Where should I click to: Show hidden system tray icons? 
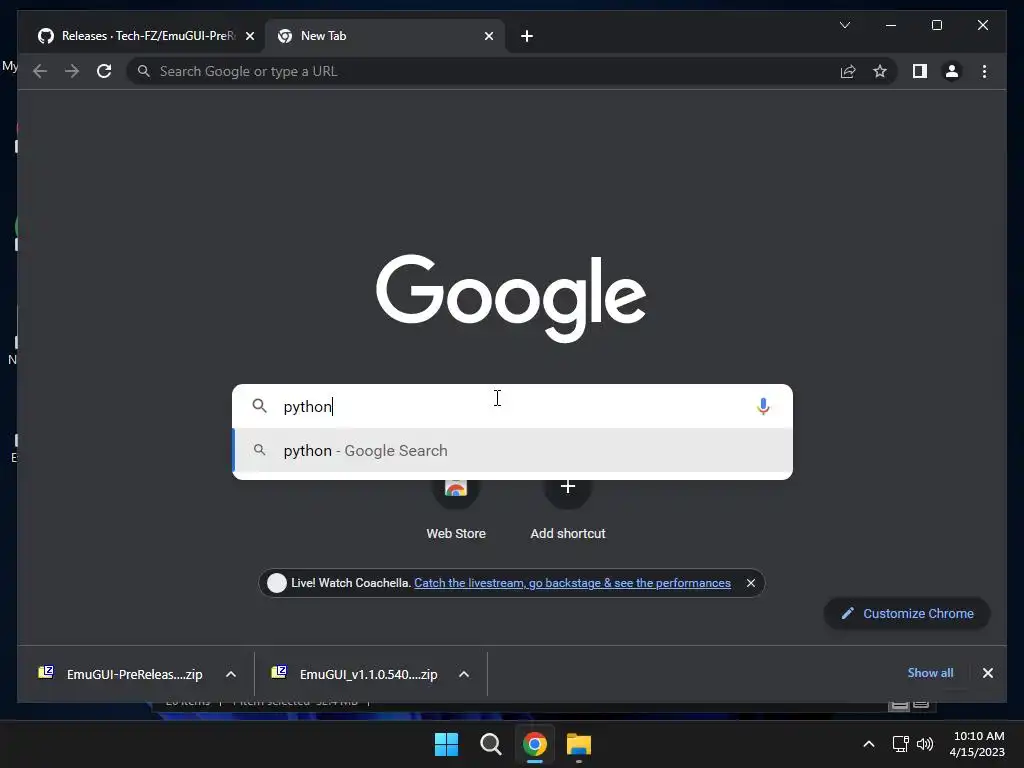pos(869,744)
